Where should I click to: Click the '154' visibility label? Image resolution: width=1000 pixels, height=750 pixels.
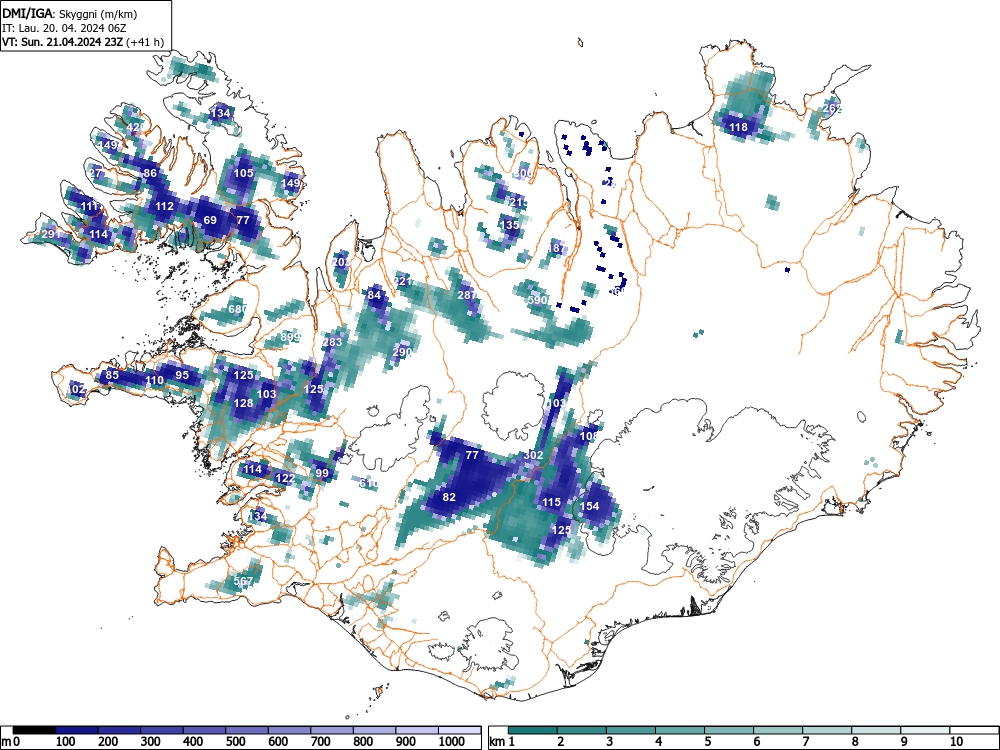(x=590, y=506)
